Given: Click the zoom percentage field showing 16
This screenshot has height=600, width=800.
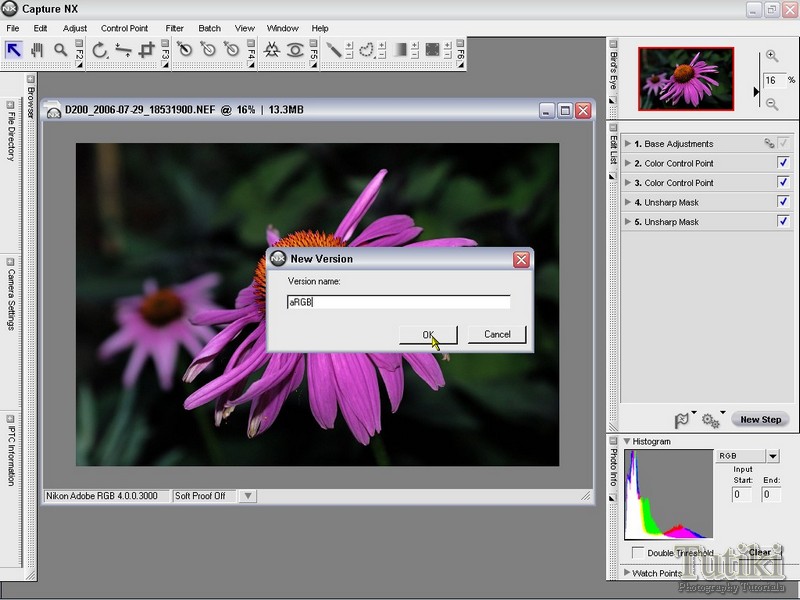Looking at the screenshot, I should pos(774,80).
